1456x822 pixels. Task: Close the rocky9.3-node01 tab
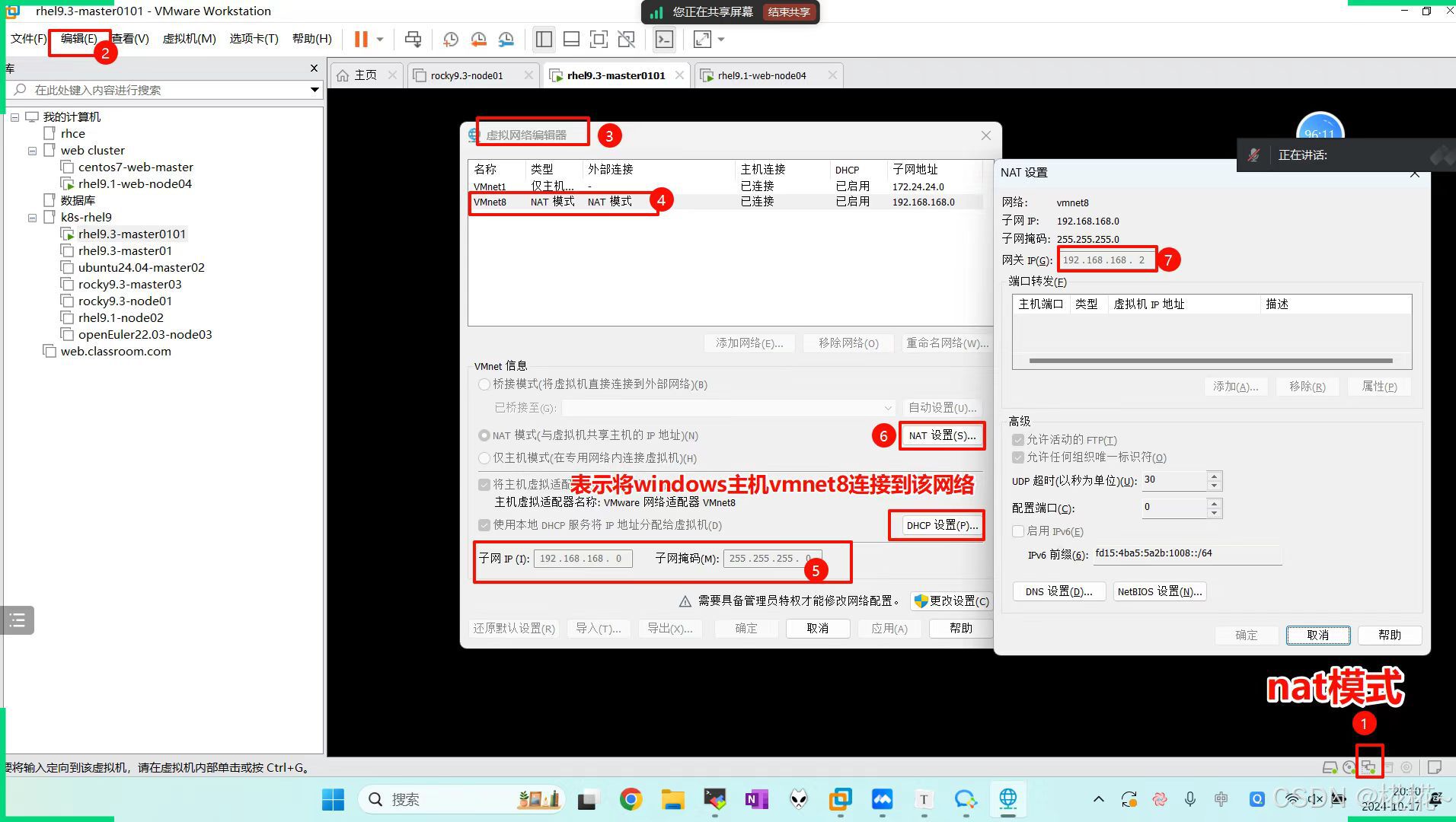pos(528,75)
